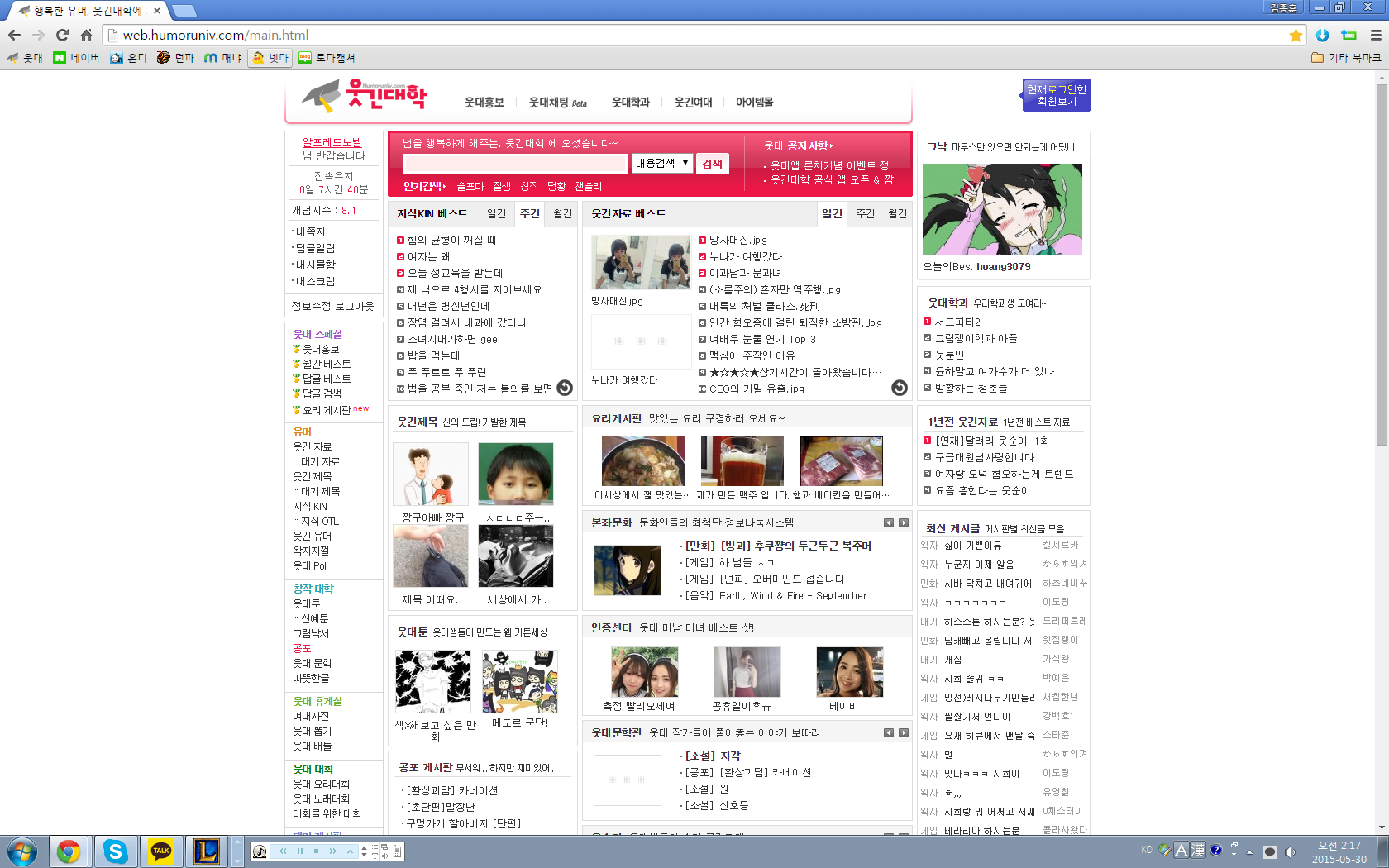Click the browser reload icon
The width and height of the screenshot is (1389, 868).
click(62, 35)
